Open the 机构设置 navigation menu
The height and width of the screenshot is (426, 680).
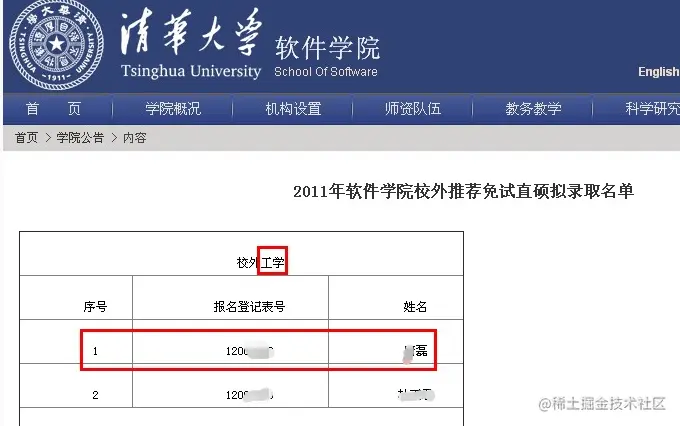[293, 108]
